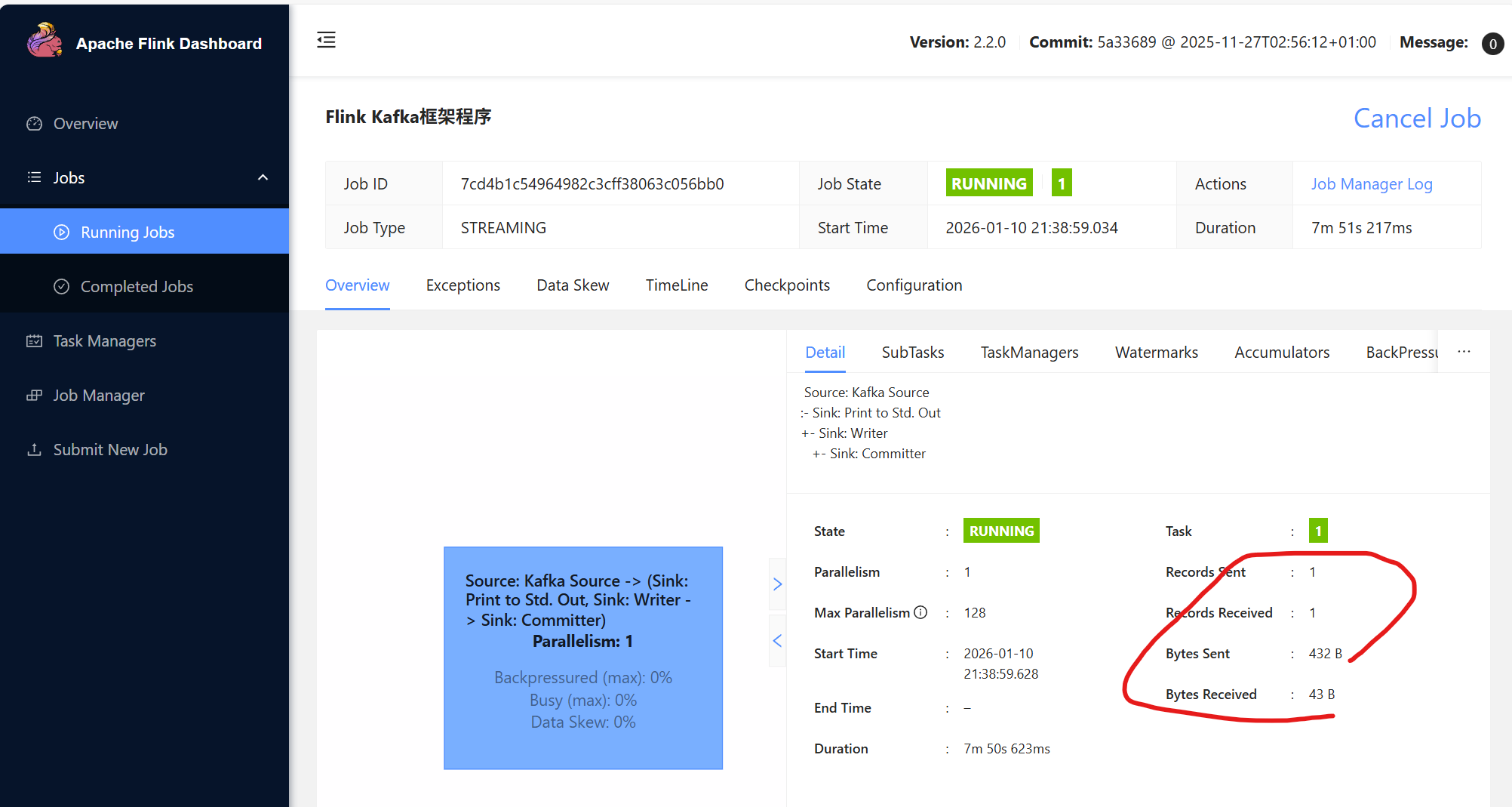
Task: Click the Submit New Job upload icon
Action: [x=34, y=450]
